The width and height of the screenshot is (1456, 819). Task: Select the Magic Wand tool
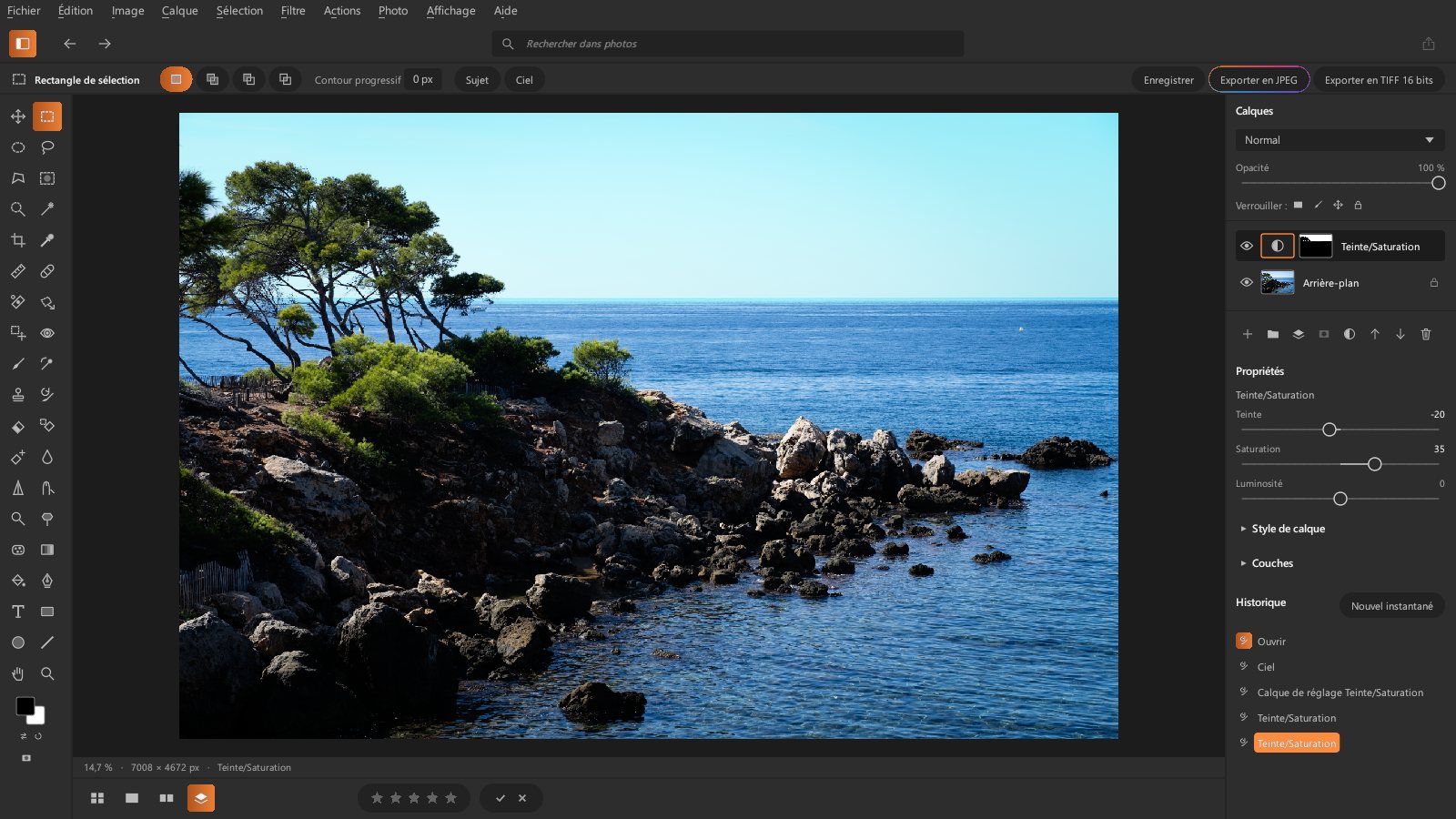47,209
